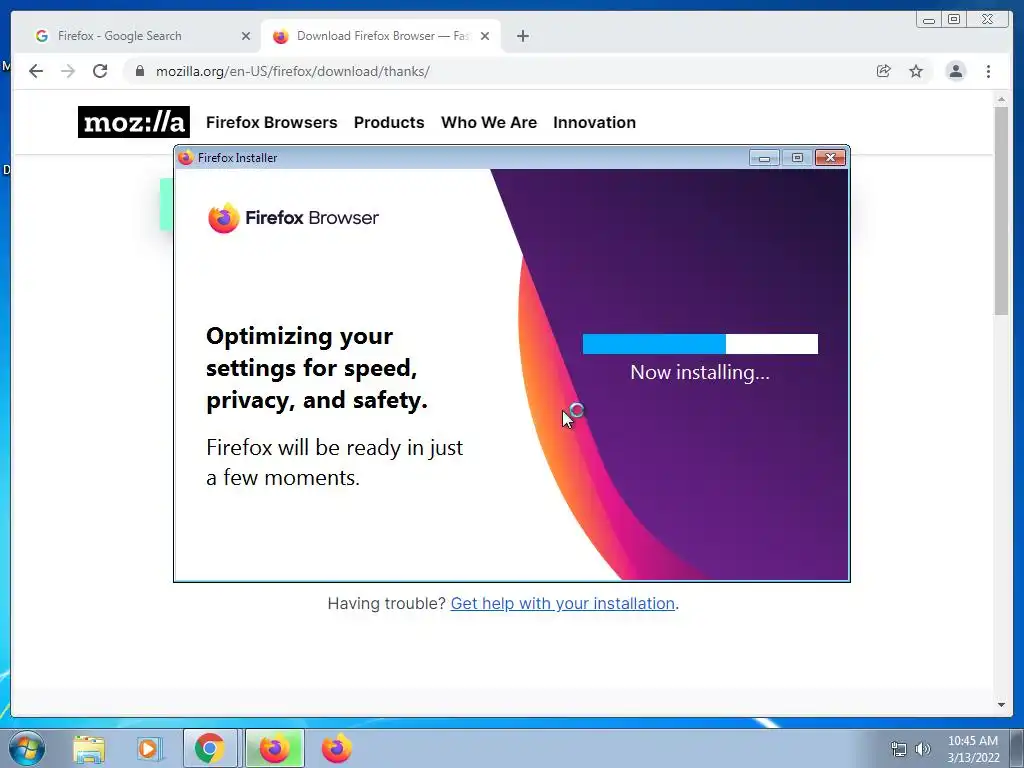Open the Chrome profile avatar
The image size is (1024, 768).
pyautogui.click(x=955, y=71)
